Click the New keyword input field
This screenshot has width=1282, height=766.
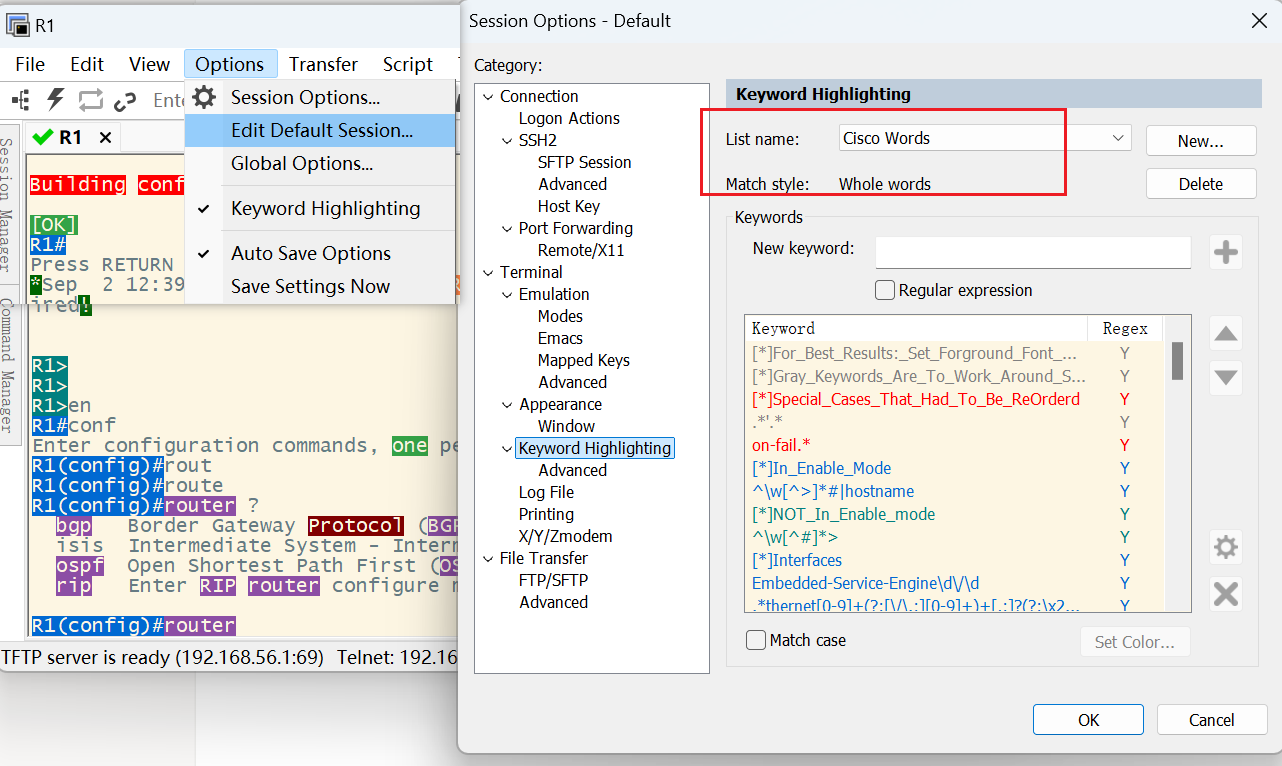click(1033, 252)
